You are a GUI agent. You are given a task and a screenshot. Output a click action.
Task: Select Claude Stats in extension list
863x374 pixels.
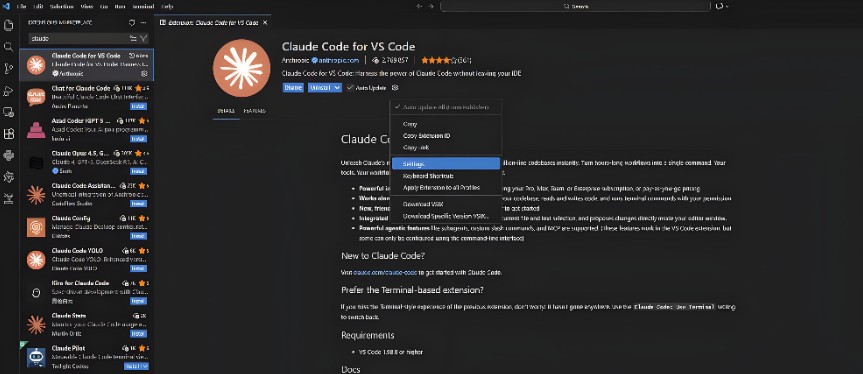pos(86,325)
